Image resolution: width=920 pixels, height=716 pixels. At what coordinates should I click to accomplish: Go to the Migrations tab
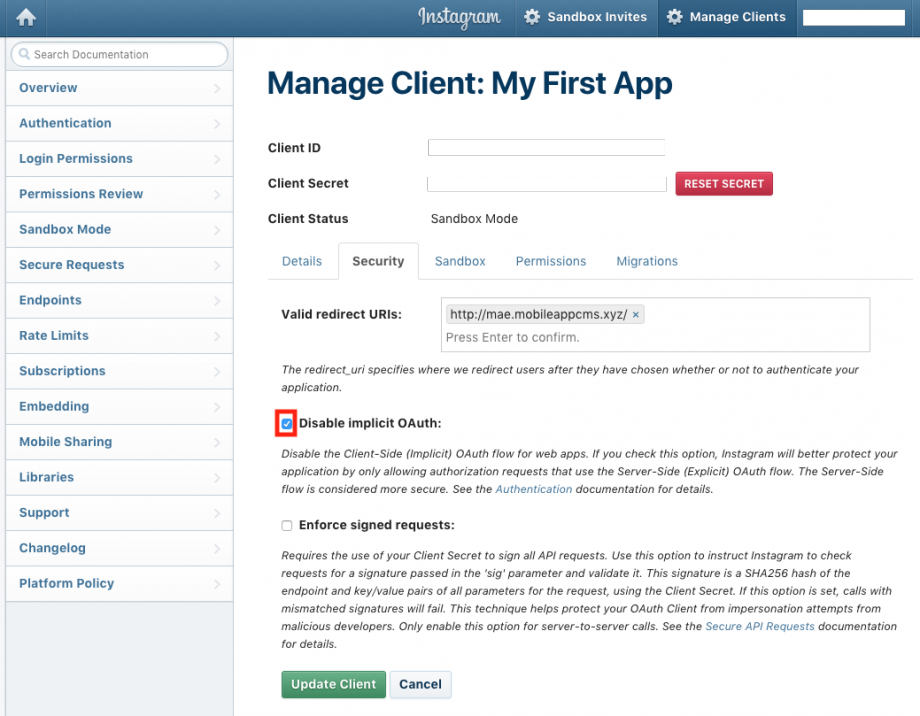tap(647, 261)
